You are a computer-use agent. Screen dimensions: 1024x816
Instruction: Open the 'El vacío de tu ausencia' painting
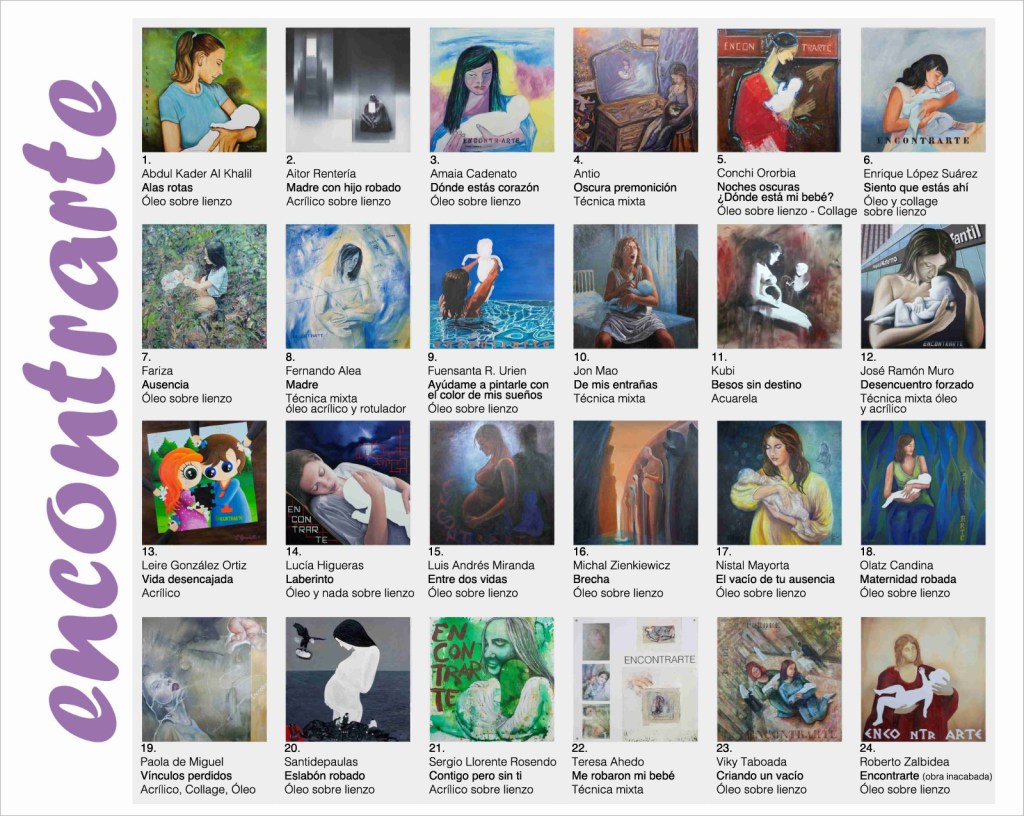(779, 482)
